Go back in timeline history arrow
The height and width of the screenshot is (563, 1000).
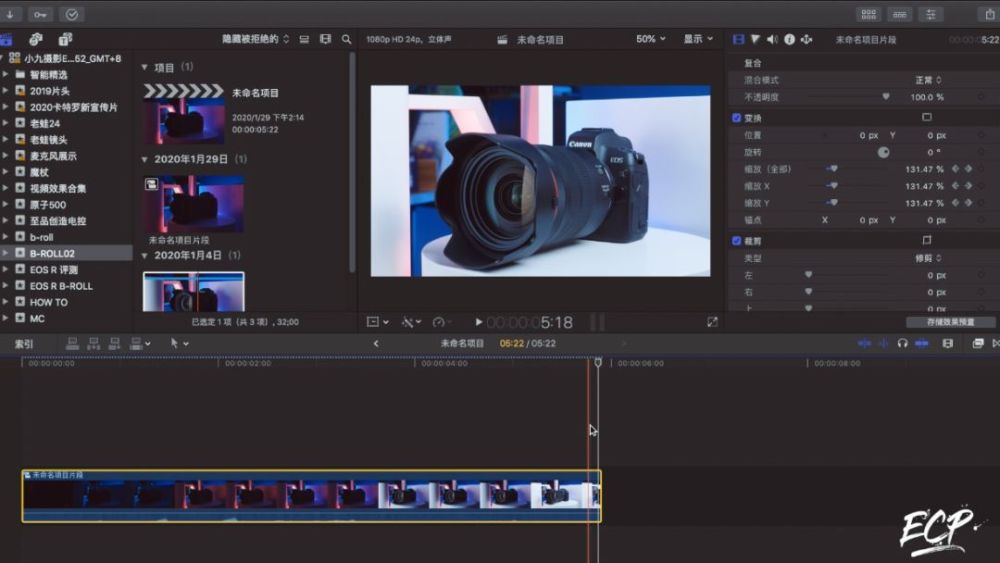tap(376, 343)
